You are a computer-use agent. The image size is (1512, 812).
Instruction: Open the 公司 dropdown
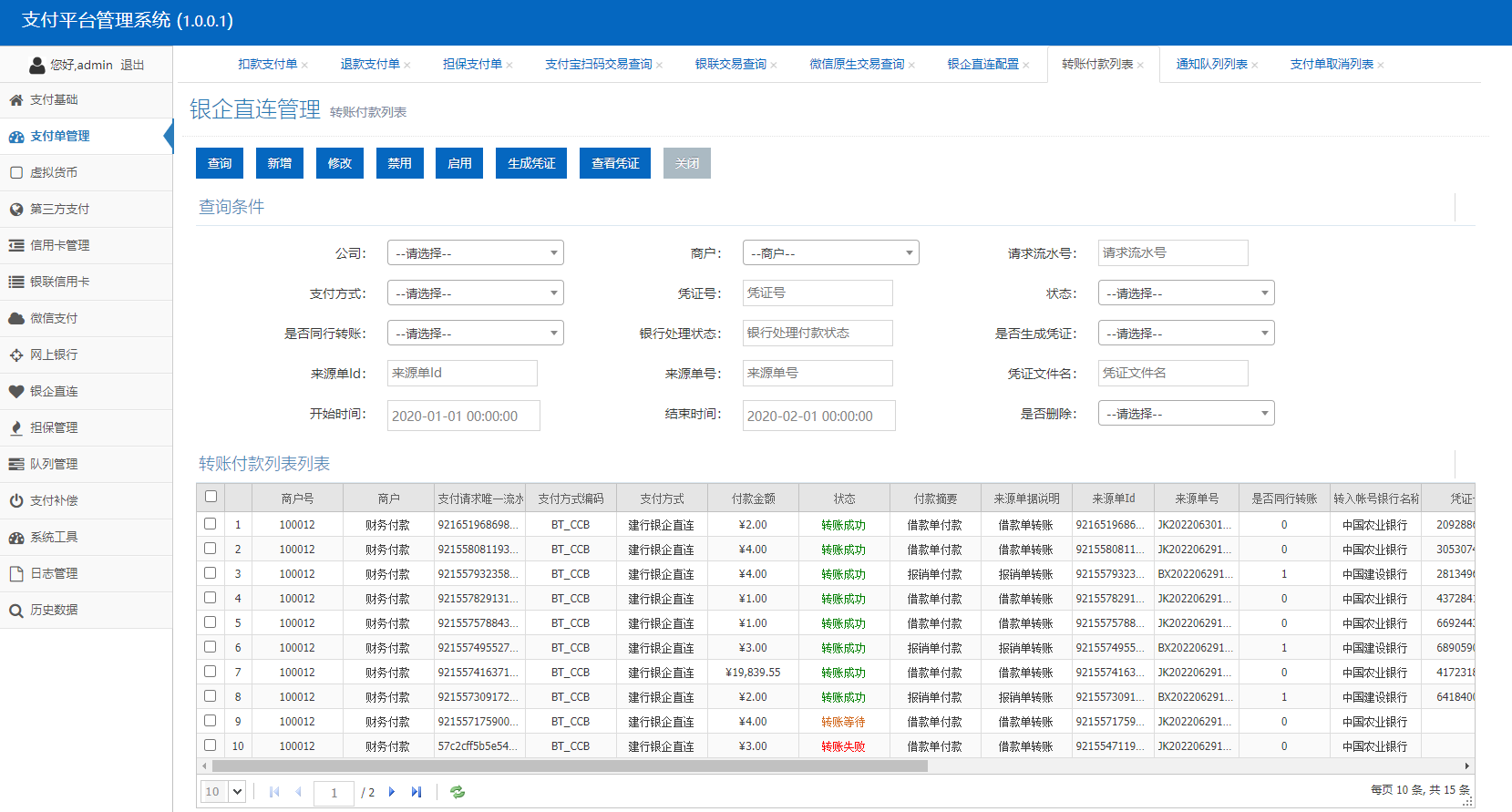(x=476, y=252)
